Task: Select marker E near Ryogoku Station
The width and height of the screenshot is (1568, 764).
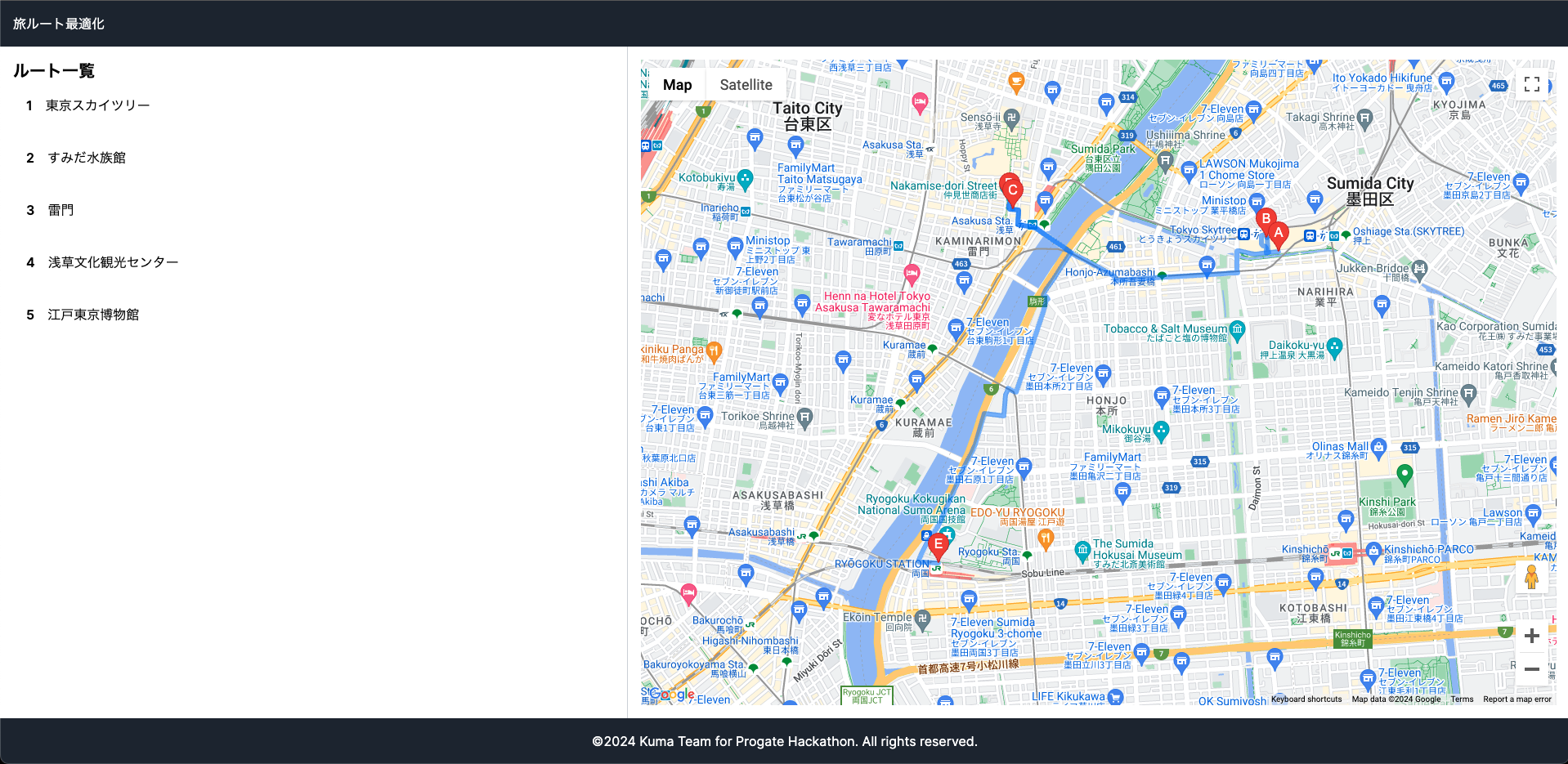Action: coord(939,546)
